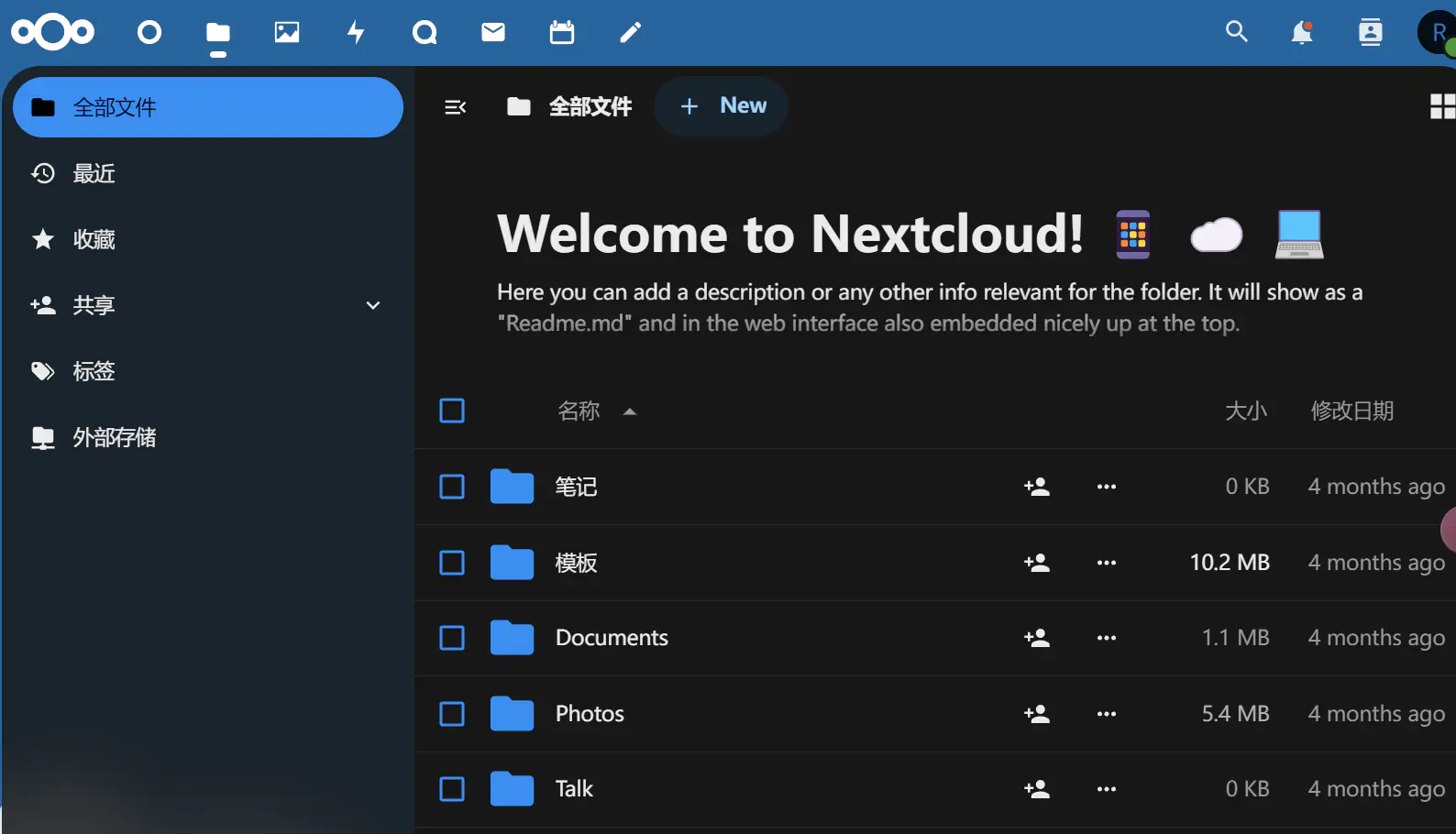Sort by 修改日期 column header
The width and height of the screenshot is (1456, 834).
[1352, 411]
